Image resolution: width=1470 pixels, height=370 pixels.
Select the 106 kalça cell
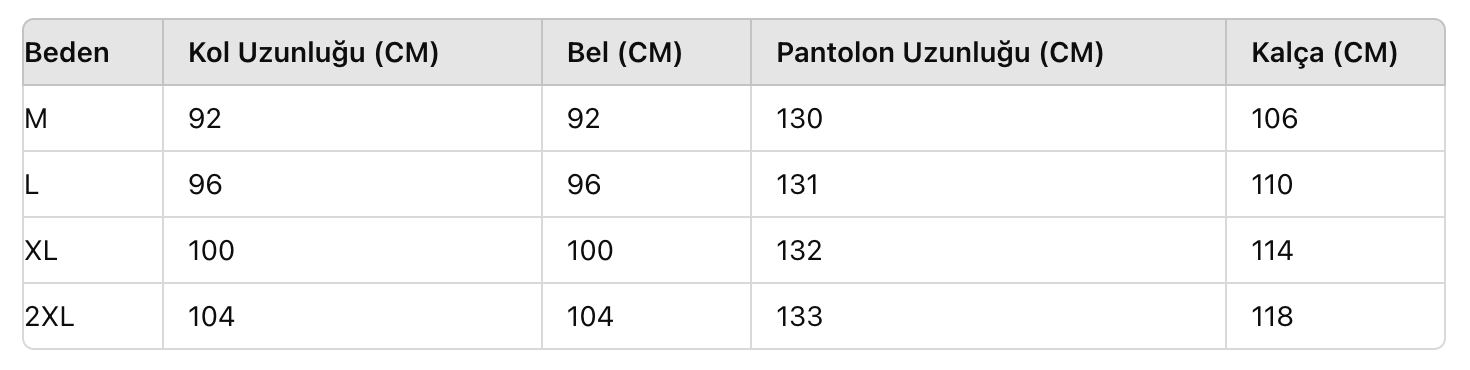tap(1274, 119)
